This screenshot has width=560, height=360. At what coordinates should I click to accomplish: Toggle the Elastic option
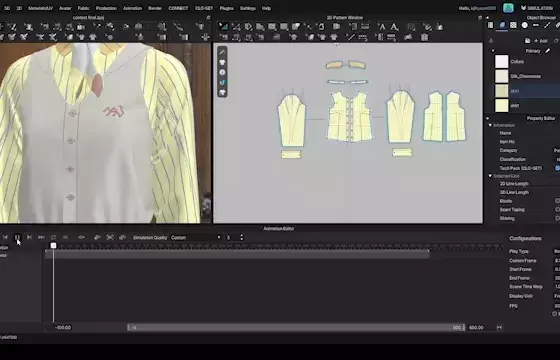557,201
